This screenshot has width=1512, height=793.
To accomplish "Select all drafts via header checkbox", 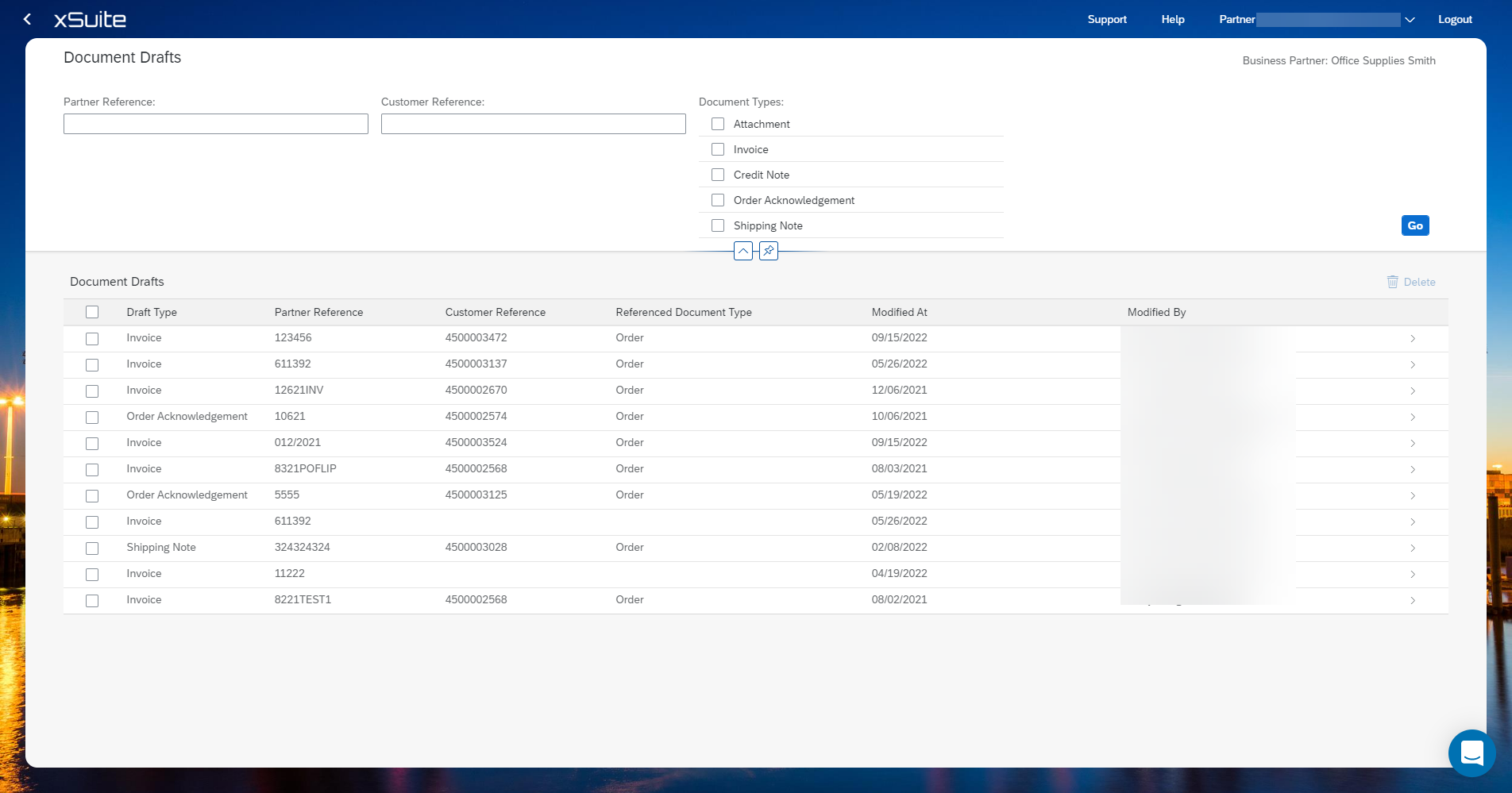I will 92,312.
